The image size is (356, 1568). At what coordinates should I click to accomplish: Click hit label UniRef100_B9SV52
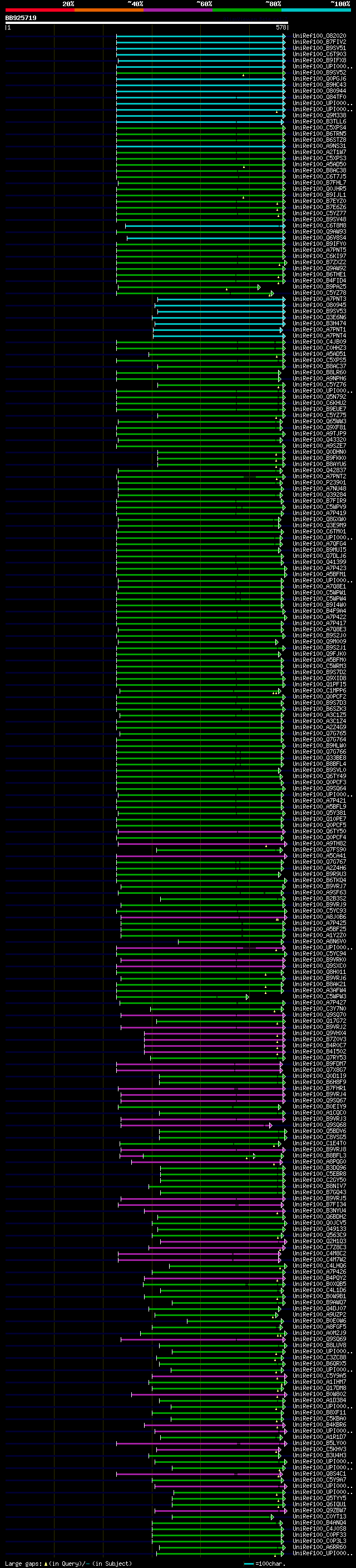(319, 72)
